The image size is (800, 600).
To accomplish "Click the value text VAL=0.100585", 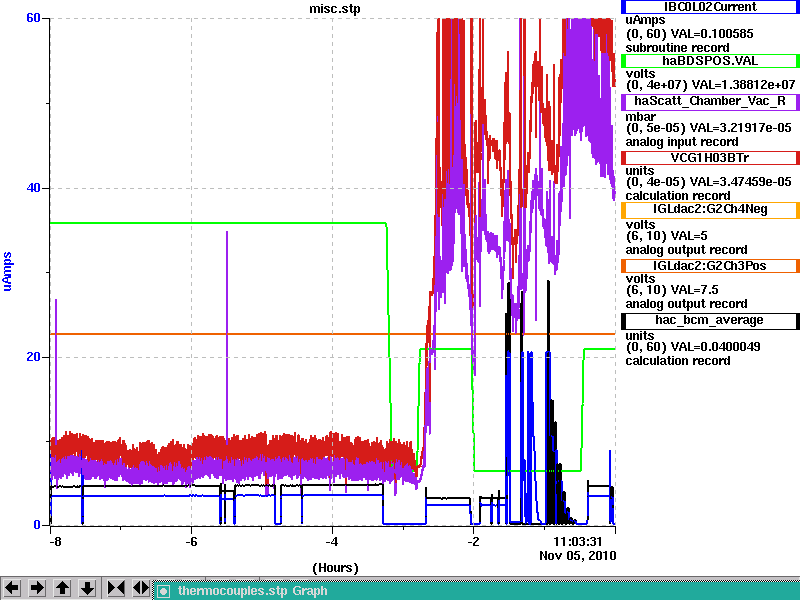I will coord(712,34).
